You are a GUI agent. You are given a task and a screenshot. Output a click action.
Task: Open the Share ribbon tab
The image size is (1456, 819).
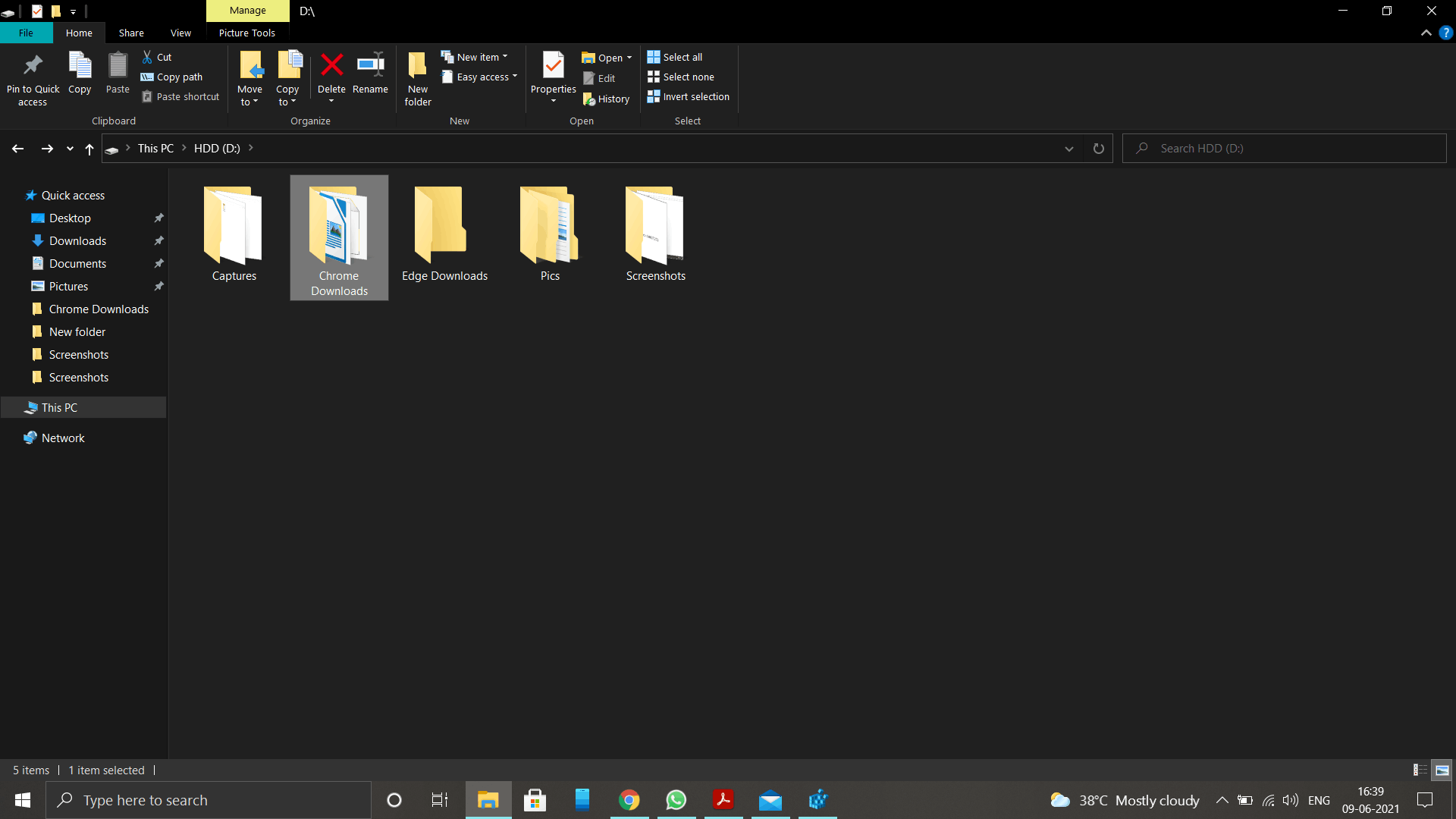pyautogui.click(x=131, y=33)
